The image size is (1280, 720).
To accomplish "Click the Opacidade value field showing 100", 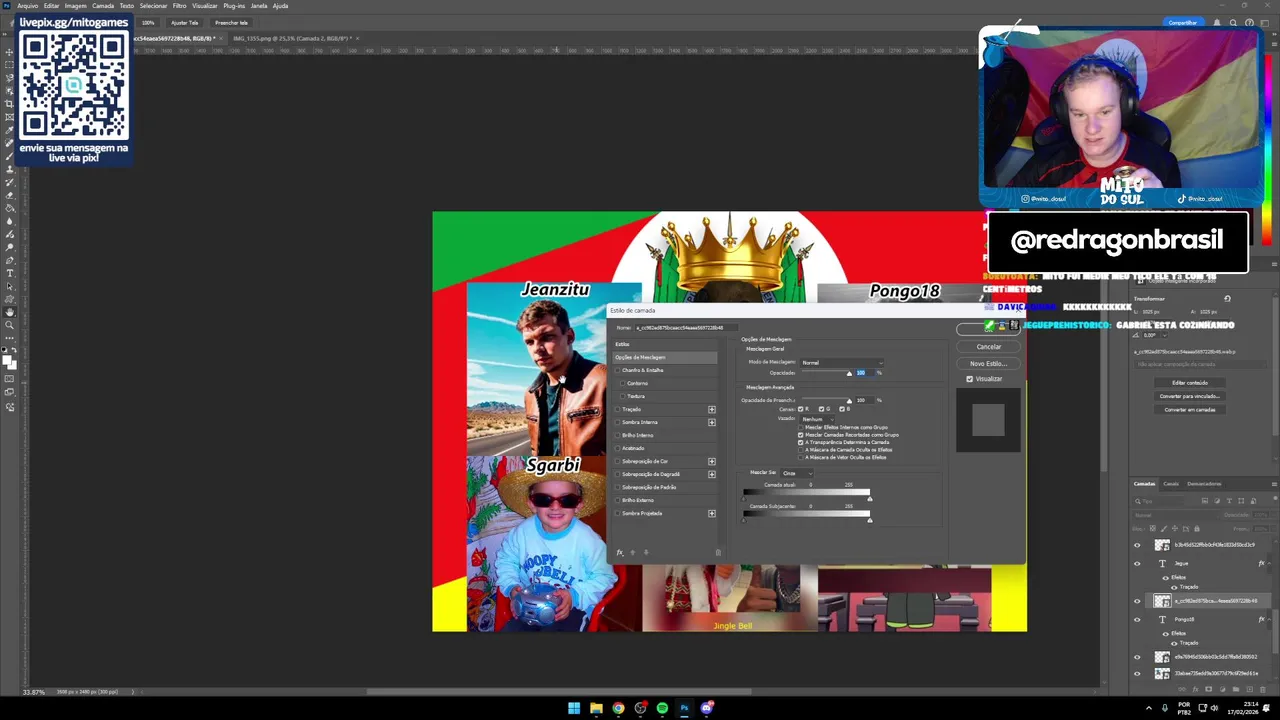I will click(x=865, y=372).
